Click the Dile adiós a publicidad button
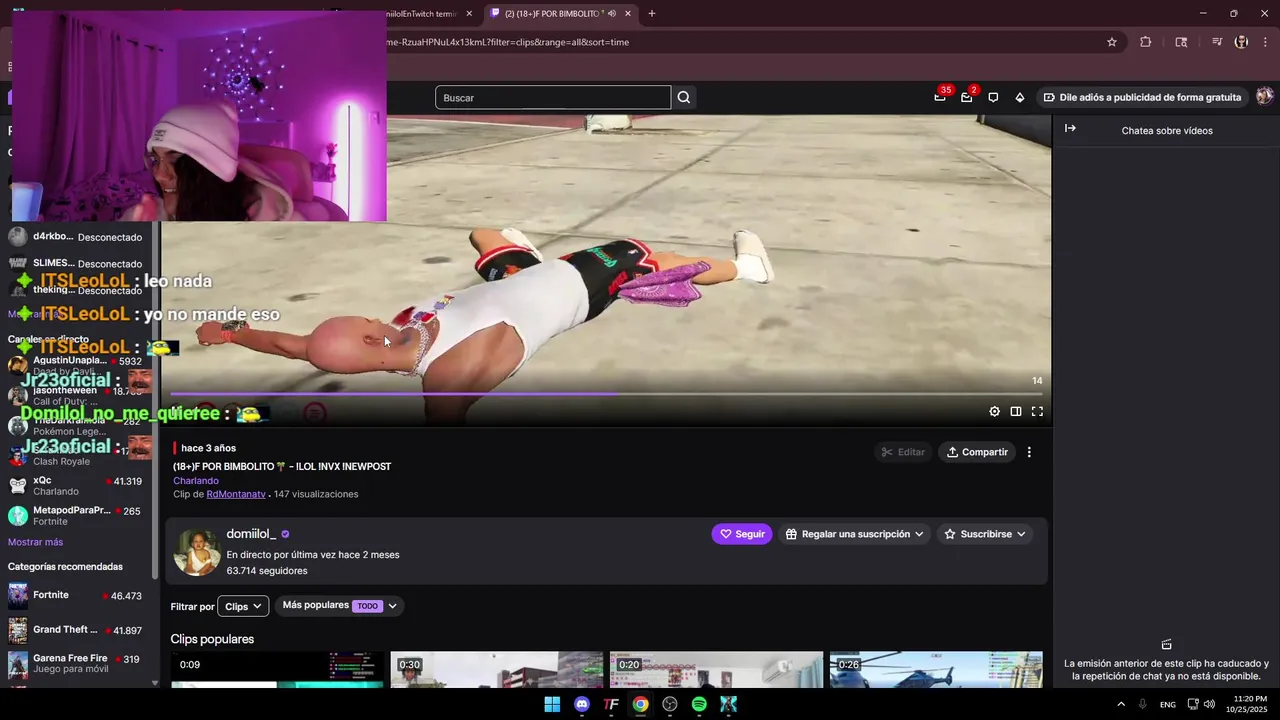Viewport: 1280px width, 720px height. click(1142, 97)
